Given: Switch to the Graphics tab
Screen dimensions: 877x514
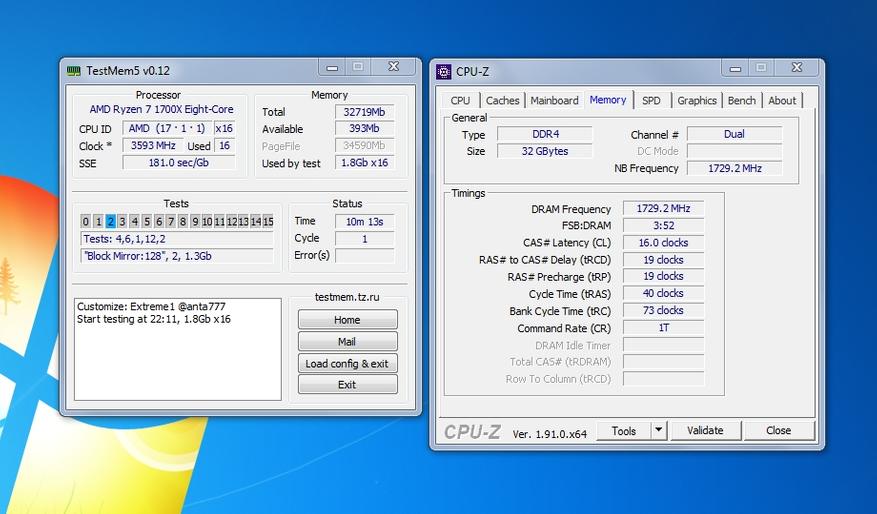Looking at the screenshot, I should tap(697, 101).
